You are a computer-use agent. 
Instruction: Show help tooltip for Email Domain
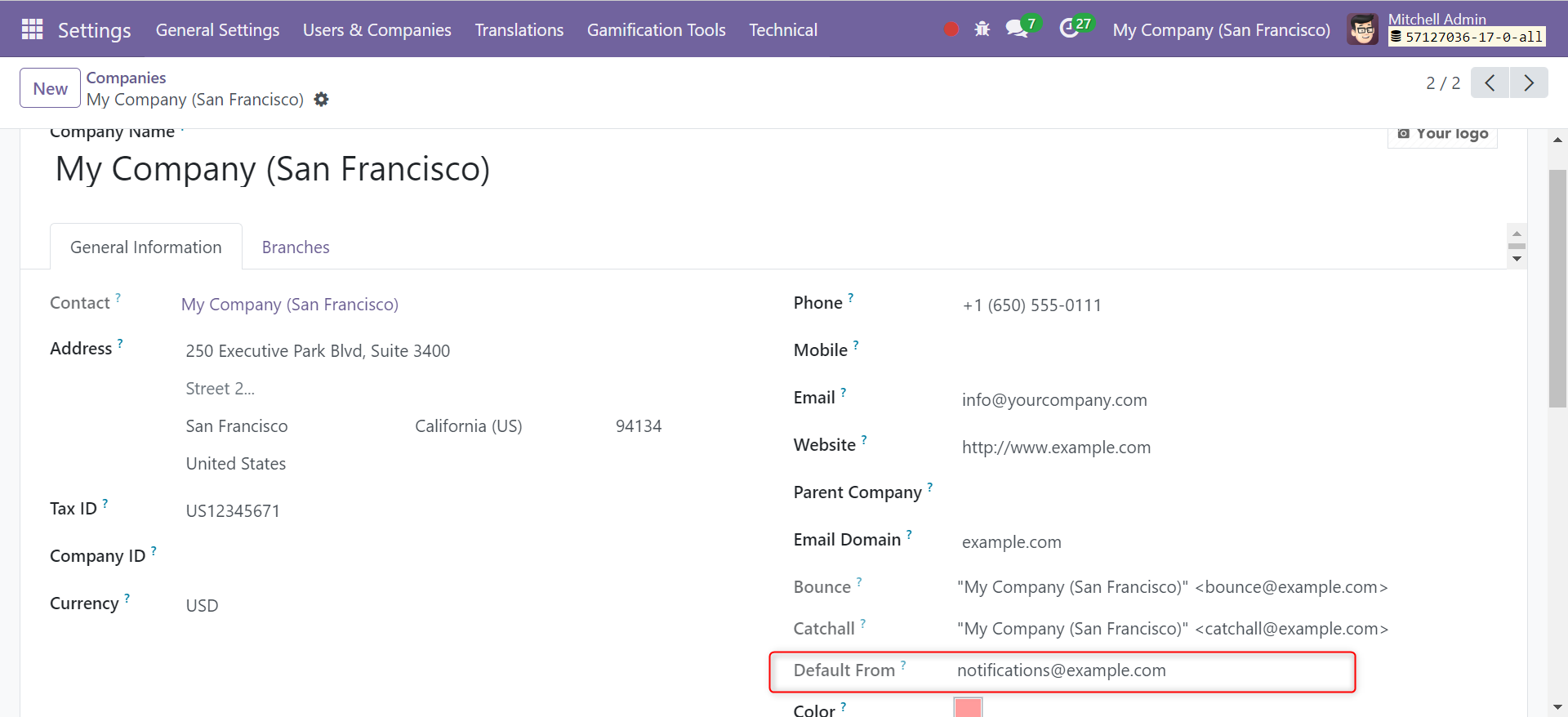point(909,535)
